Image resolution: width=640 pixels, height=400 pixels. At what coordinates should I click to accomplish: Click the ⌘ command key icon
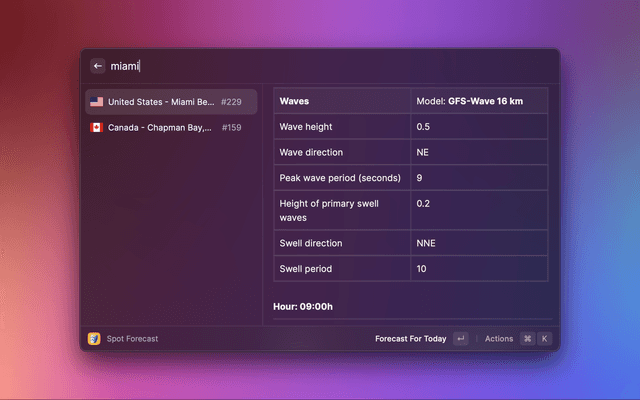[x=527, y=339]
